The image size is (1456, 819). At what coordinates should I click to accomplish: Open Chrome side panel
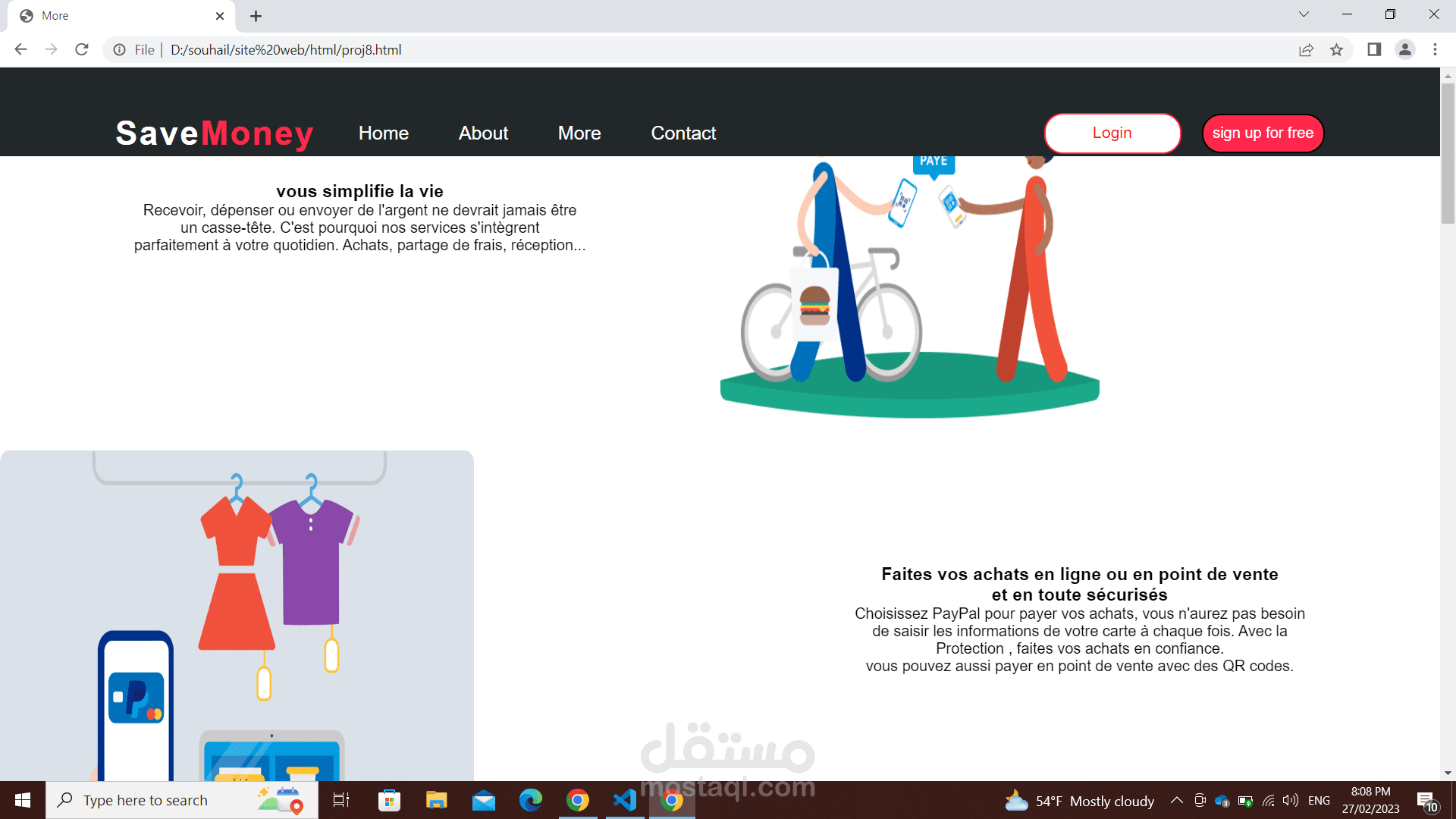1374,50
